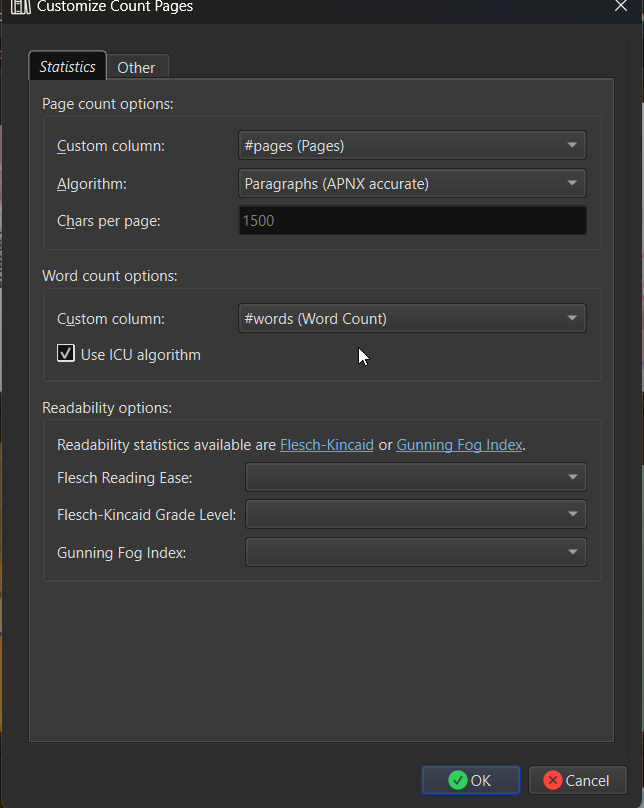The image size is (644, 808).
Task: Click the Custom column label under Word count options
Action: [x=110, y=319]
